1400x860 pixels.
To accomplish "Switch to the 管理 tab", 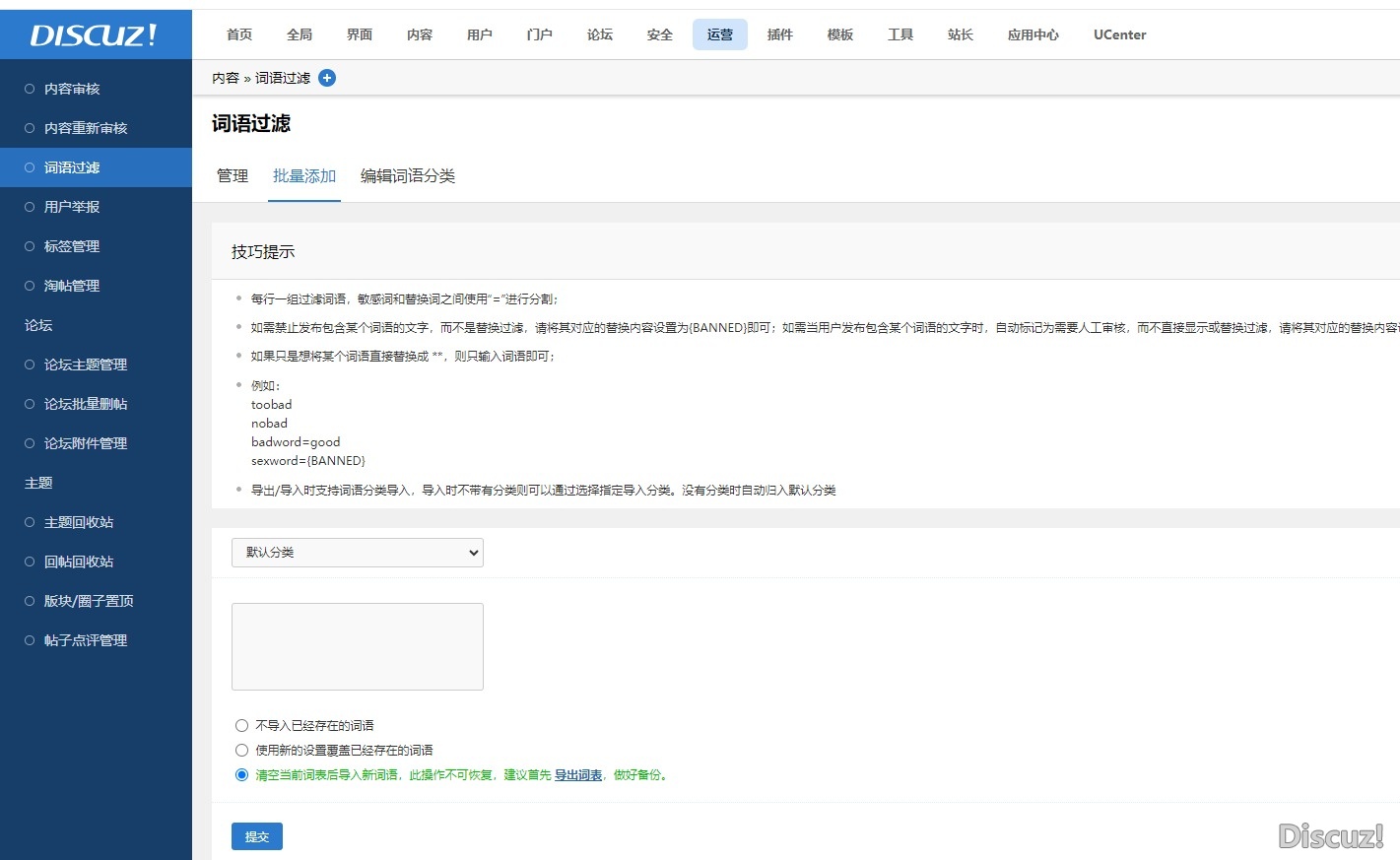I will (x=233, y=176).
